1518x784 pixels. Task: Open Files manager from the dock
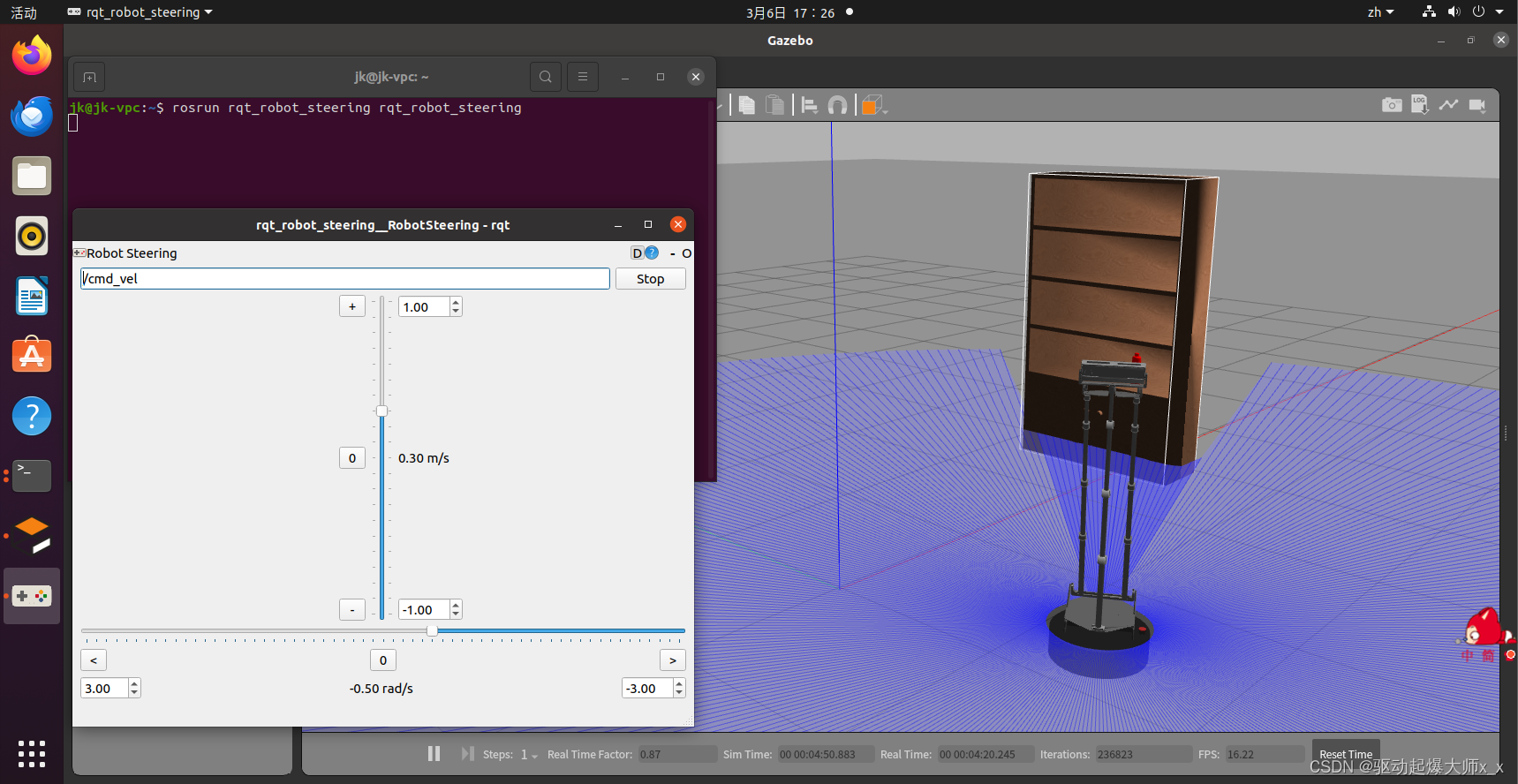point(32,176)
